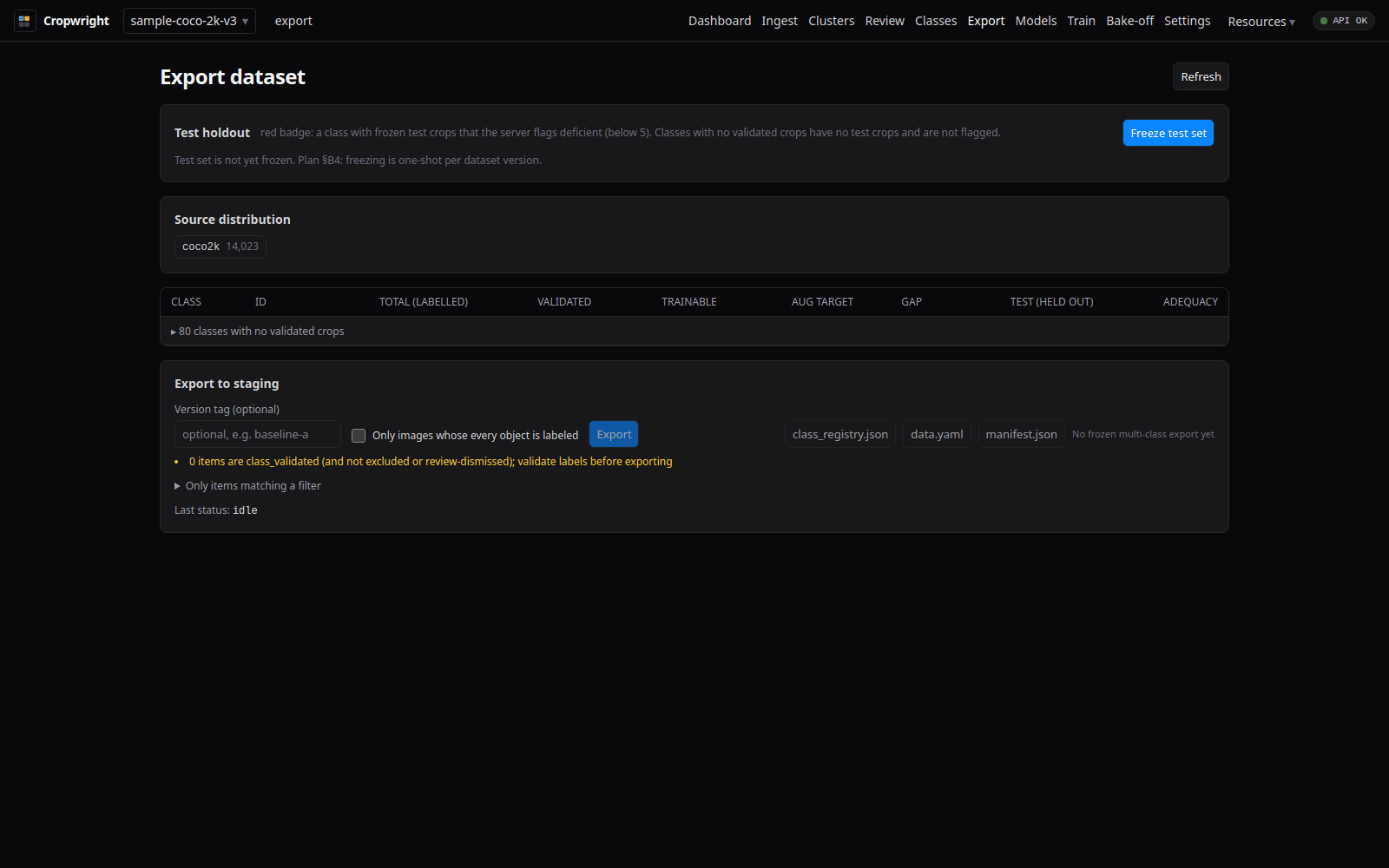Click the TRAINABLE column header
This screenshot has height=868, width=1389.
coord(689,302)
